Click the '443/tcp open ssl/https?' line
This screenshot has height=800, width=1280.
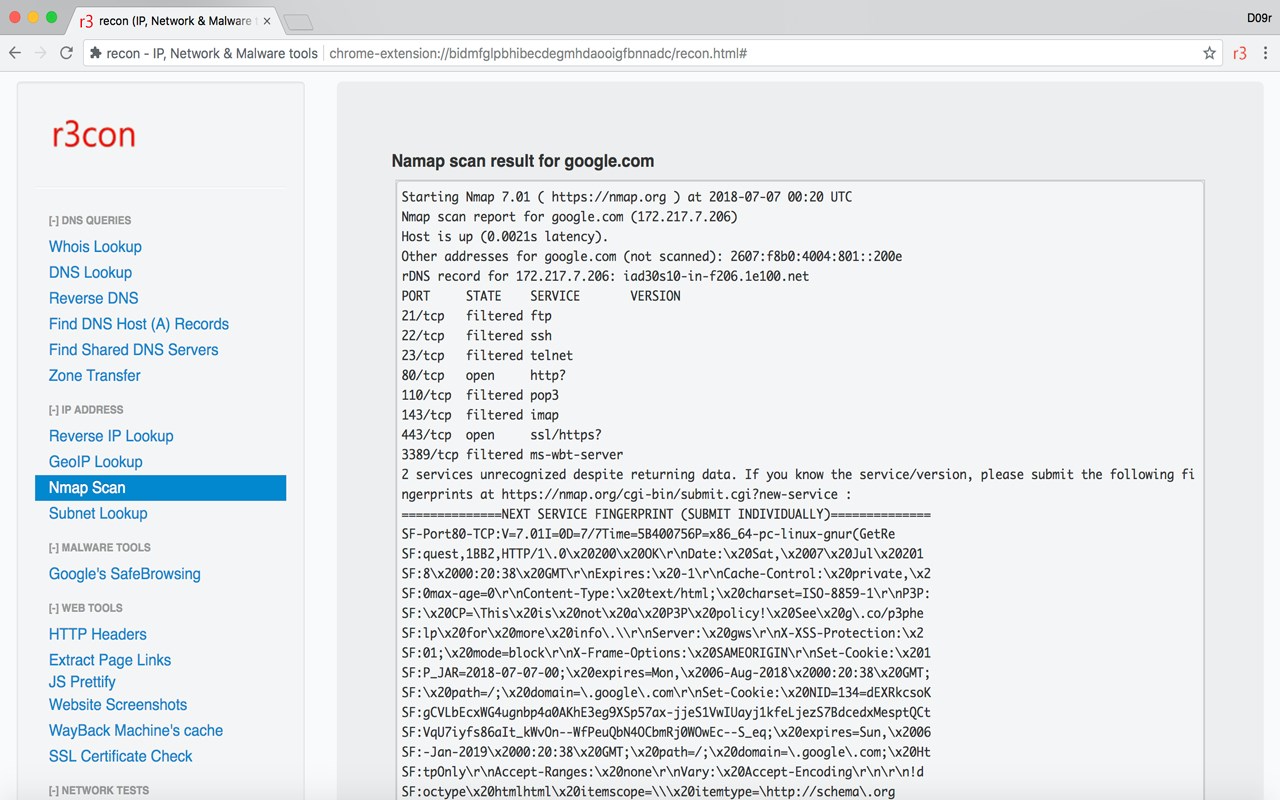(x=502, y=435)
